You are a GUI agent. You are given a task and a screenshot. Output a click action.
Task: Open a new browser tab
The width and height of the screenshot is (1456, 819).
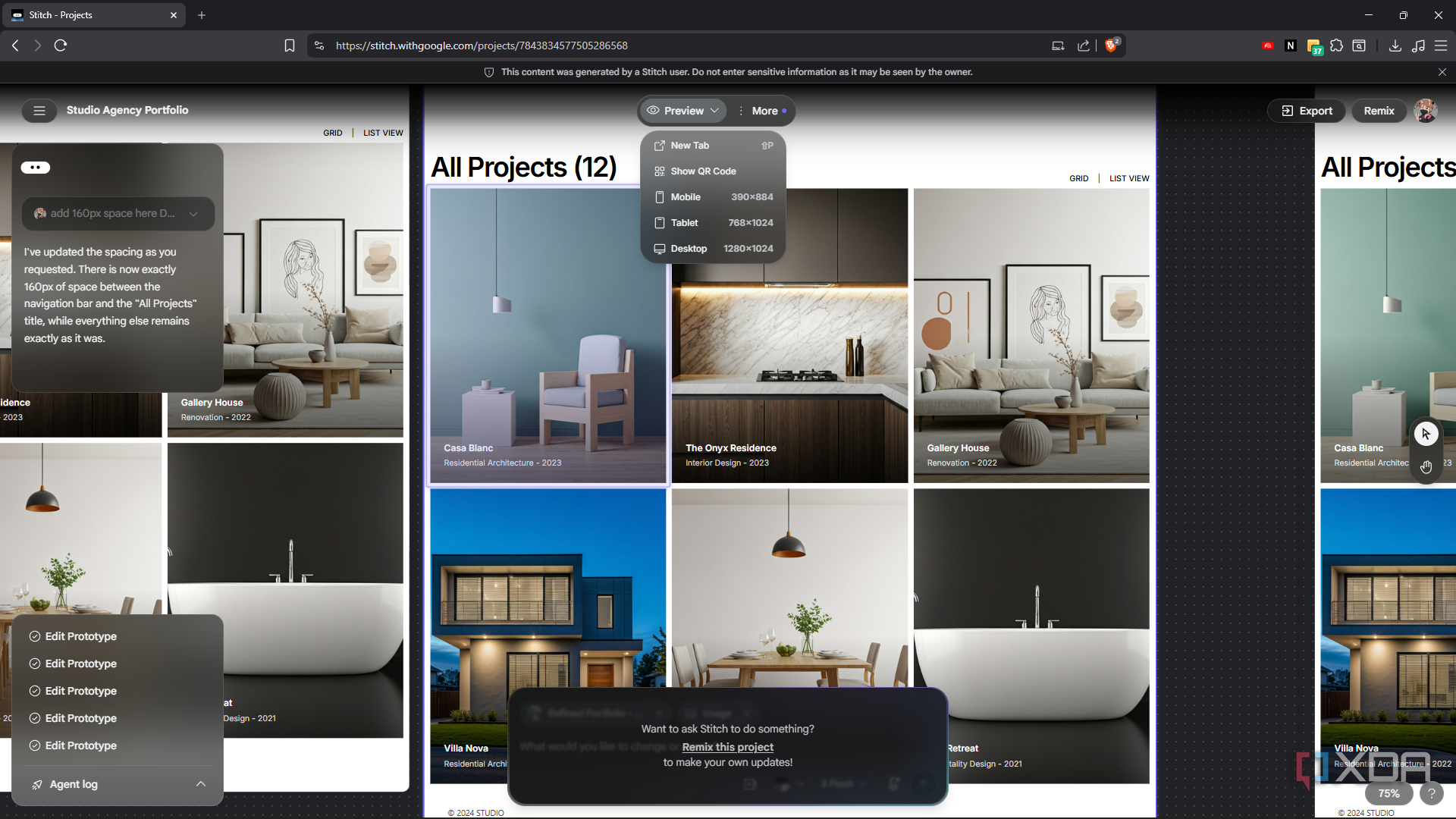click(x=202, y=15)
